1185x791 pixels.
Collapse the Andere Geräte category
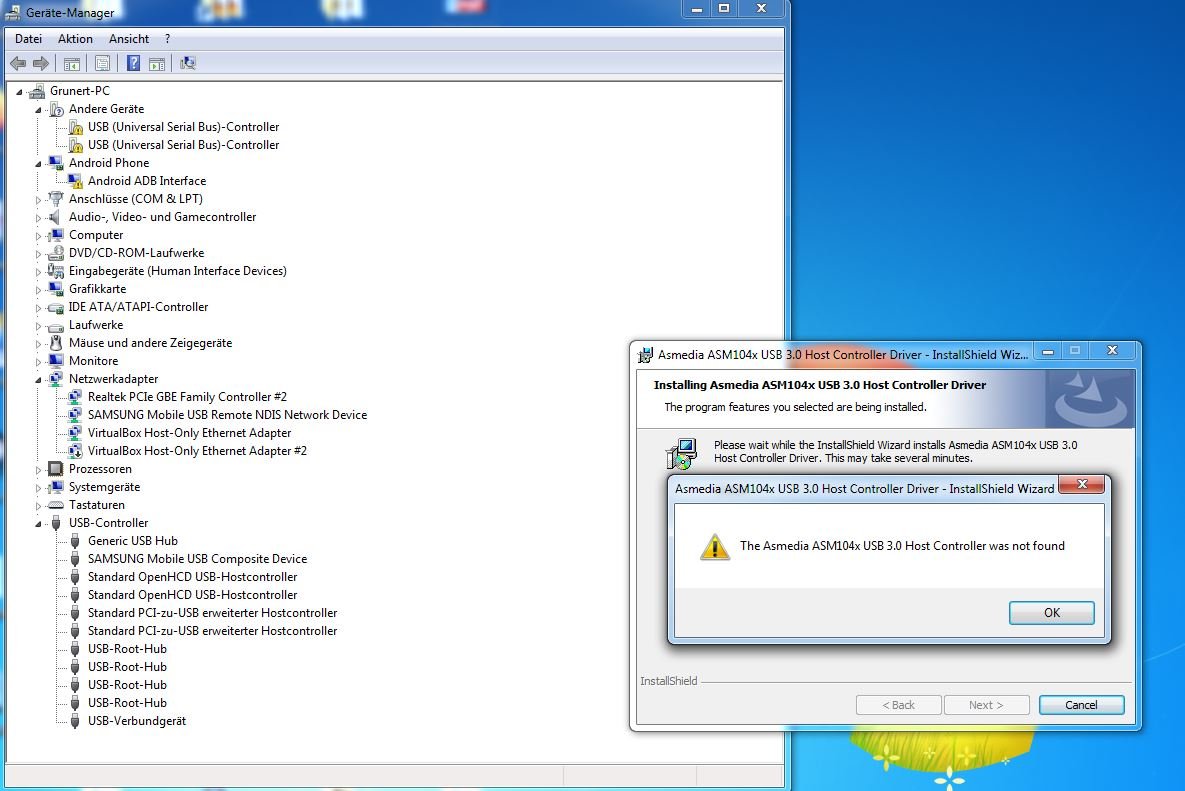point(39,110)
